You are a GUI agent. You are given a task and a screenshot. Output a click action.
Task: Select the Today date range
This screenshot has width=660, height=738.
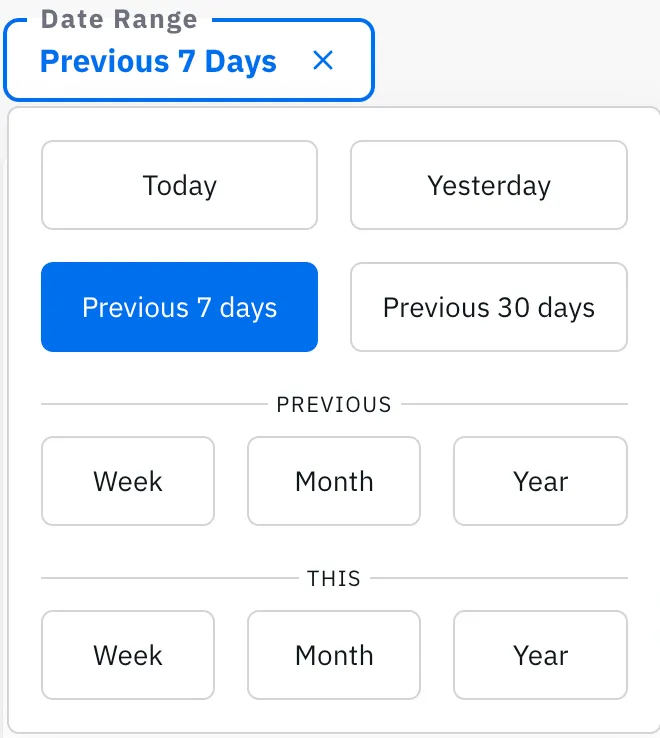[179, 185]
